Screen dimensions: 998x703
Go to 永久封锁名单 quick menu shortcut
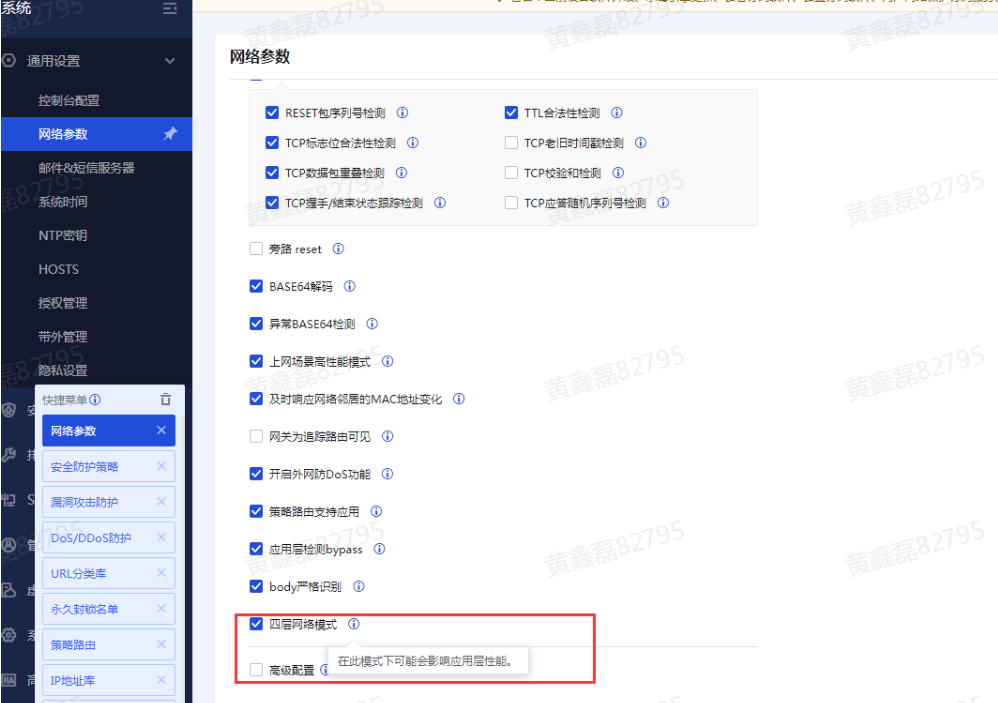click(109, 609)
